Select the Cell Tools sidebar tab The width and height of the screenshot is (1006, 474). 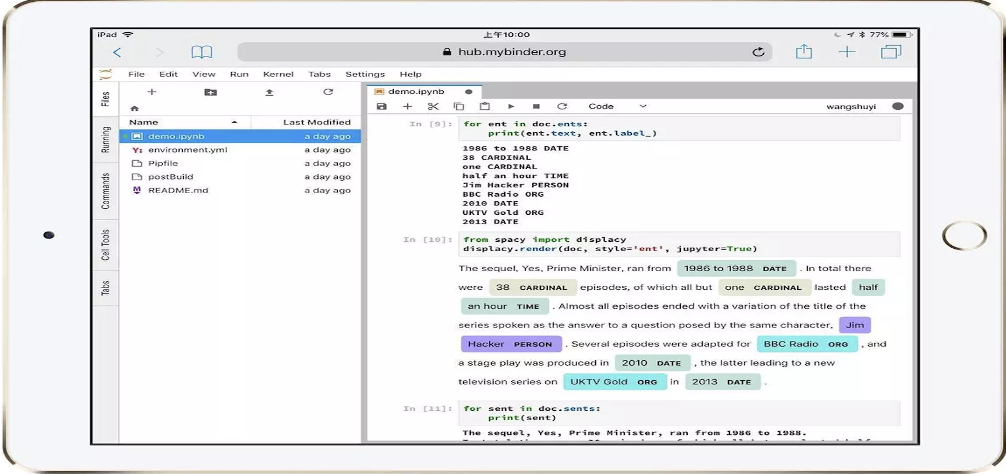click(x=106, y=245)
